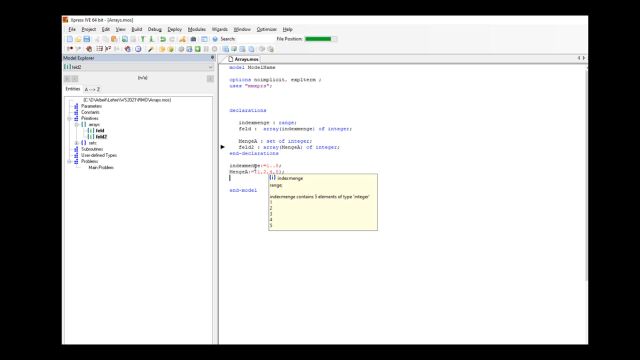This screenshot has height=360, width=640.
Task: Click the 'declarations' keyword line
Action: coord(248,111)
